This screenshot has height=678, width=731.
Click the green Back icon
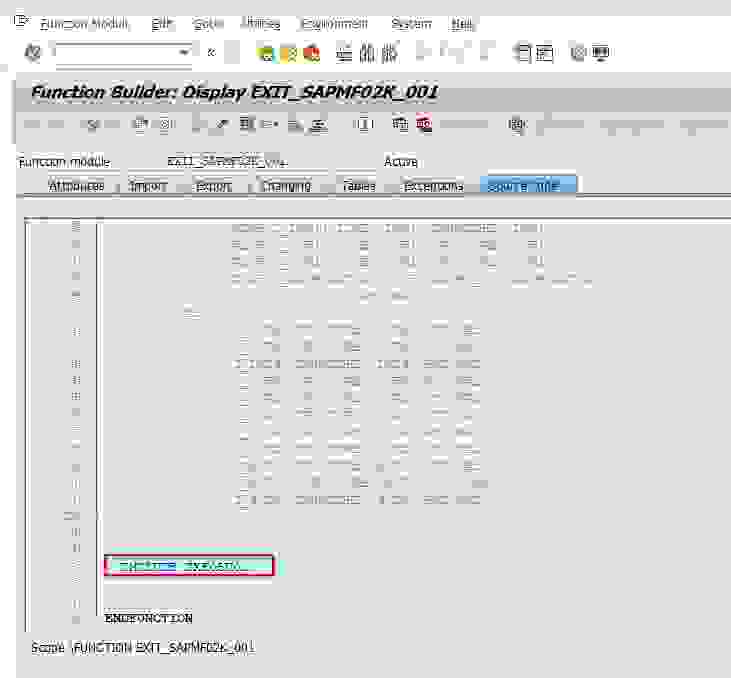click(x=267, y=54)
